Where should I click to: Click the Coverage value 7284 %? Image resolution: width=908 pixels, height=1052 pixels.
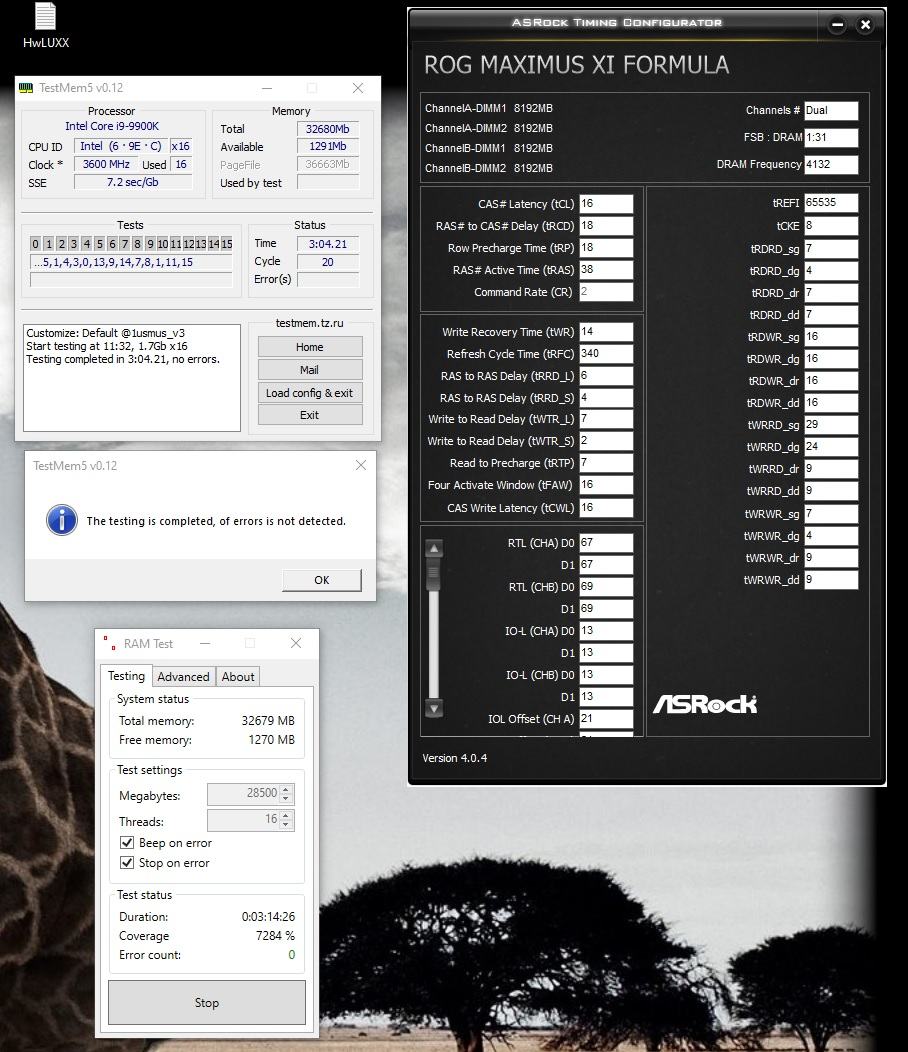pos(275,935)
